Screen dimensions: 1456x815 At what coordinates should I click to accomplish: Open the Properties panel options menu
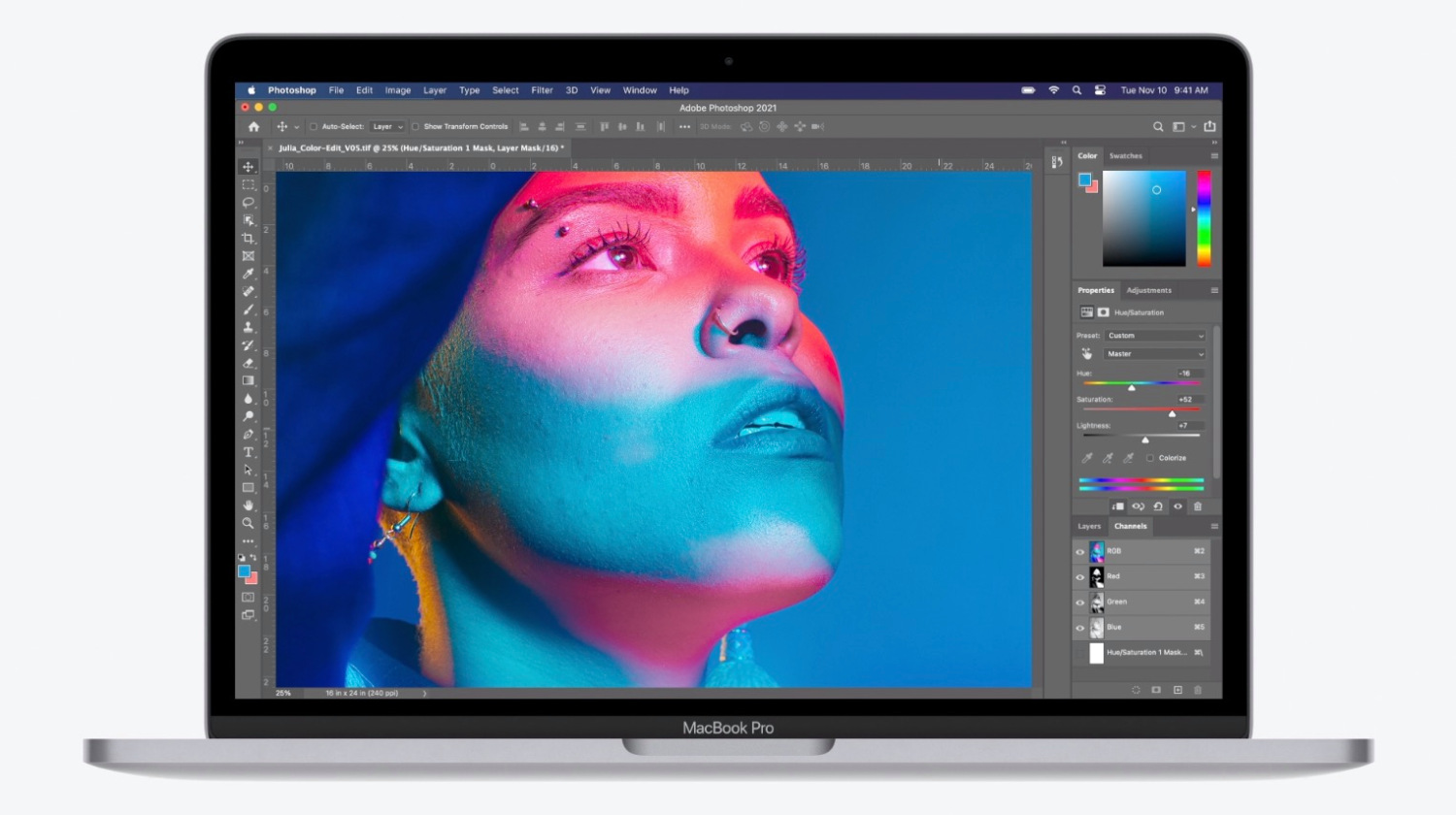pyautogui.click(x=1214, y=291)
